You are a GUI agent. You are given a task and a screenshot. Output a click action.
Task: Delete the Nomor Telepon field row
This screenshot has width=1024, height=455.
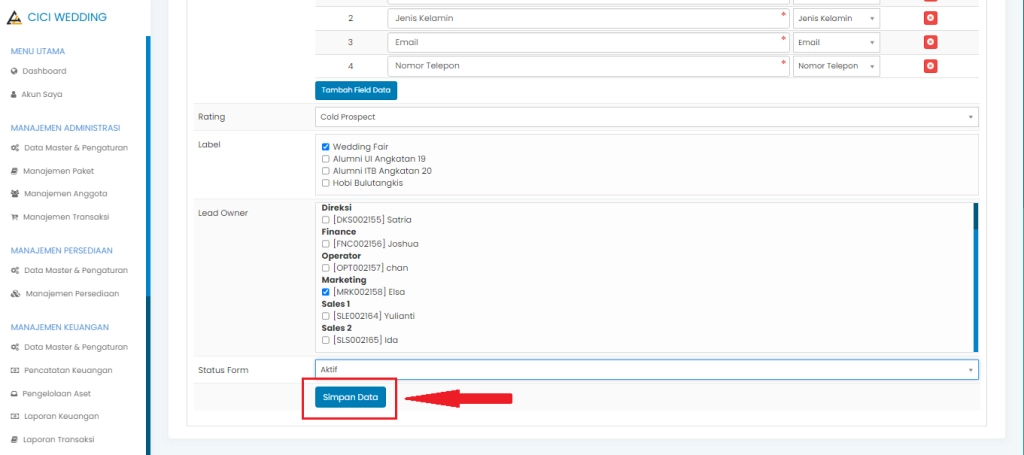coord(930,66)
